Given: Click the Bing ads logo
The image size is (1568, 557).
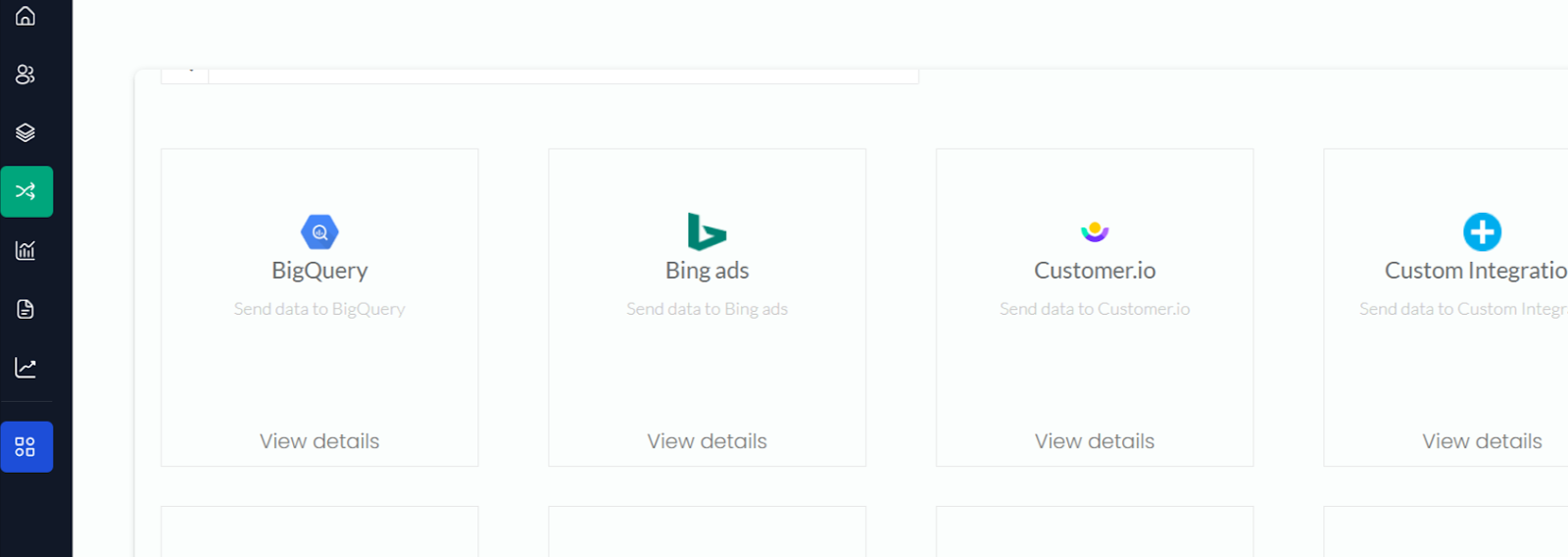Looking at the screenshot, I should coord(707,232).
